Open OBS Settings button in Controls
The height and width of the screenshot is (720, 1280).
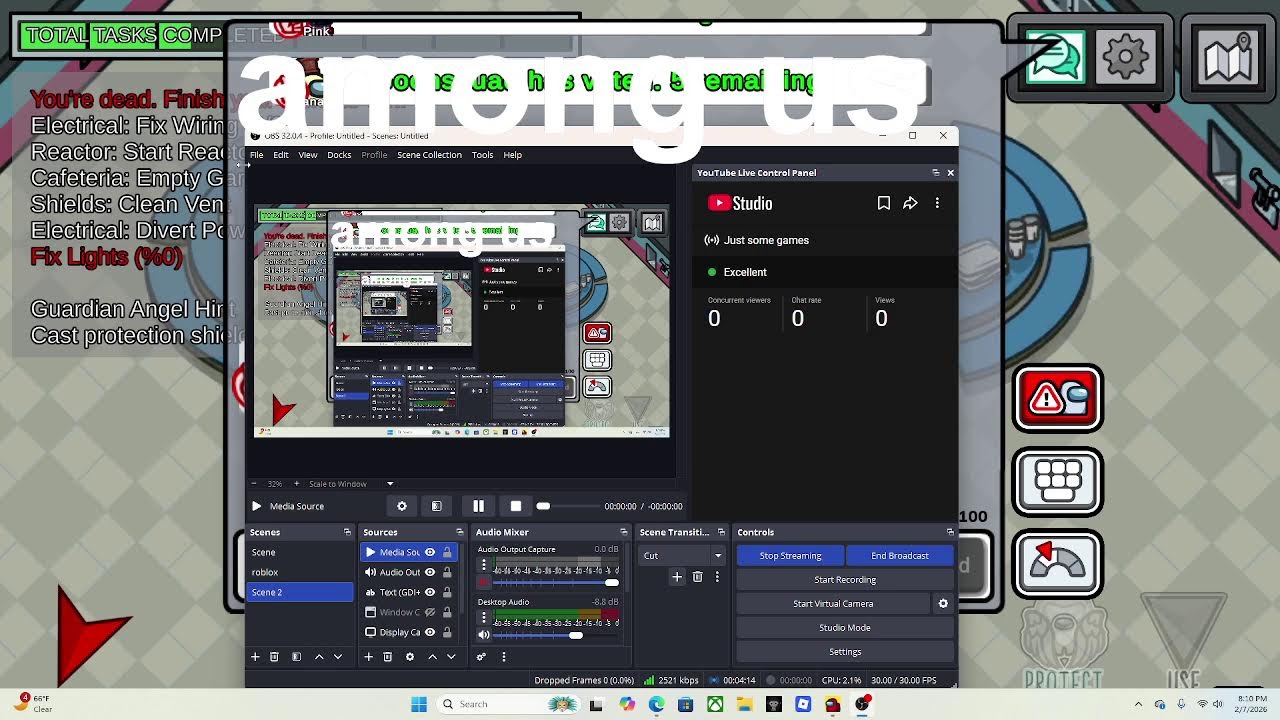click(845, 652)
